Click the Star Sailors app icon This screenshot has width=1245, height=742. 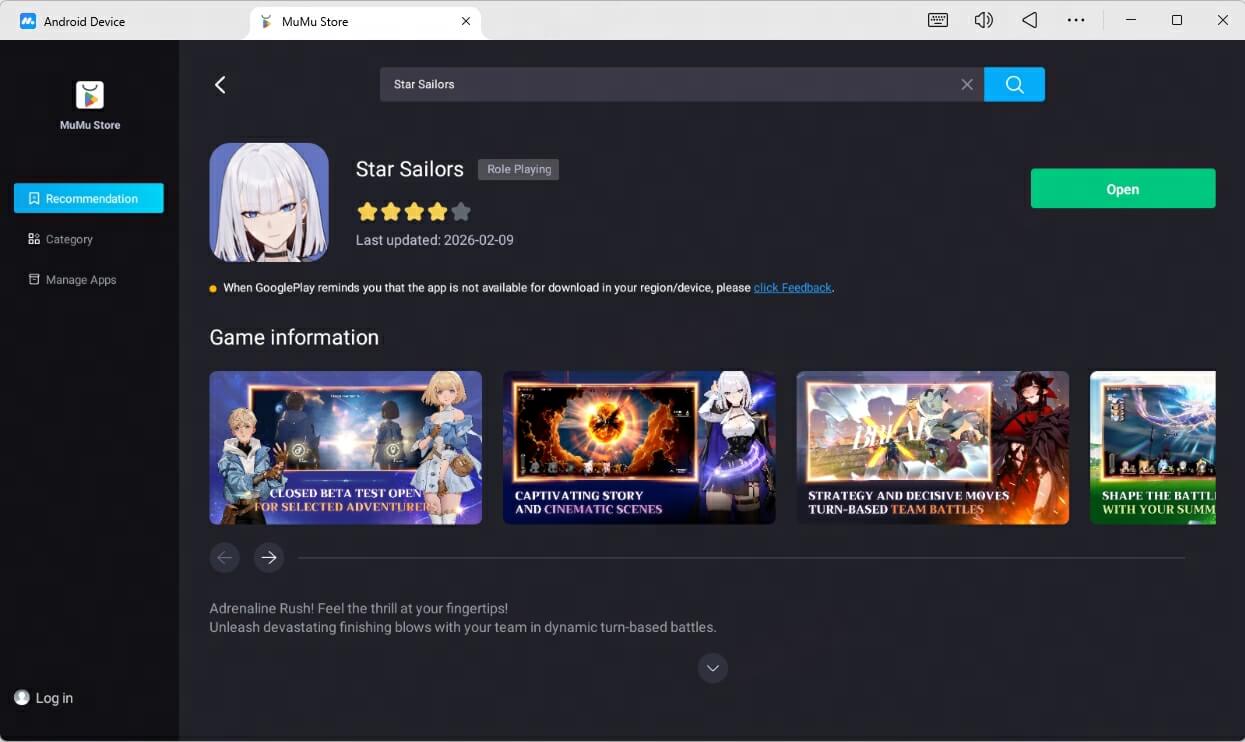coord(269,202)
